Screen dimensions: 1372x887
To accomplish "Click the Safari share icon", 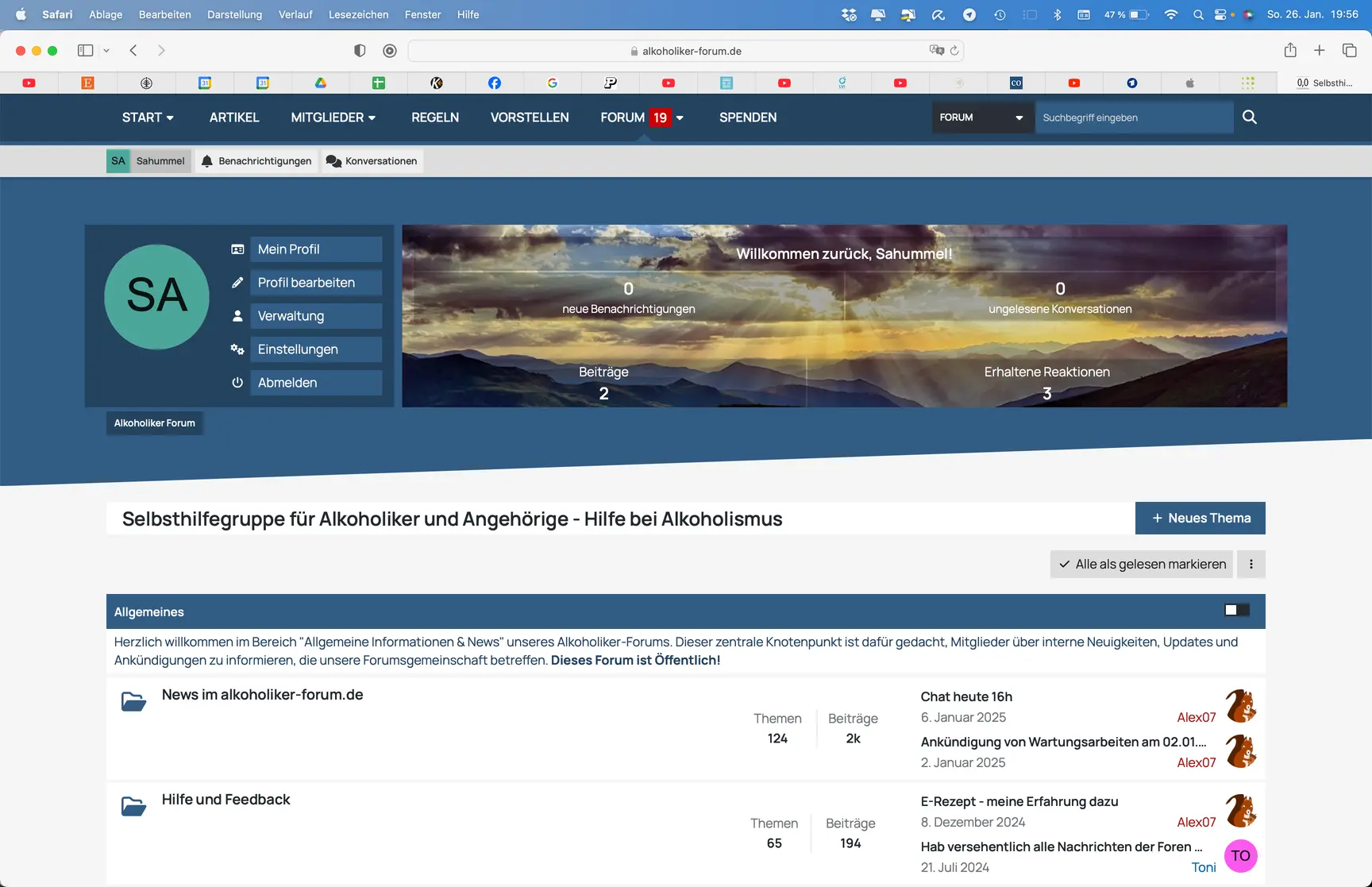I will (x=1290, y=51).
